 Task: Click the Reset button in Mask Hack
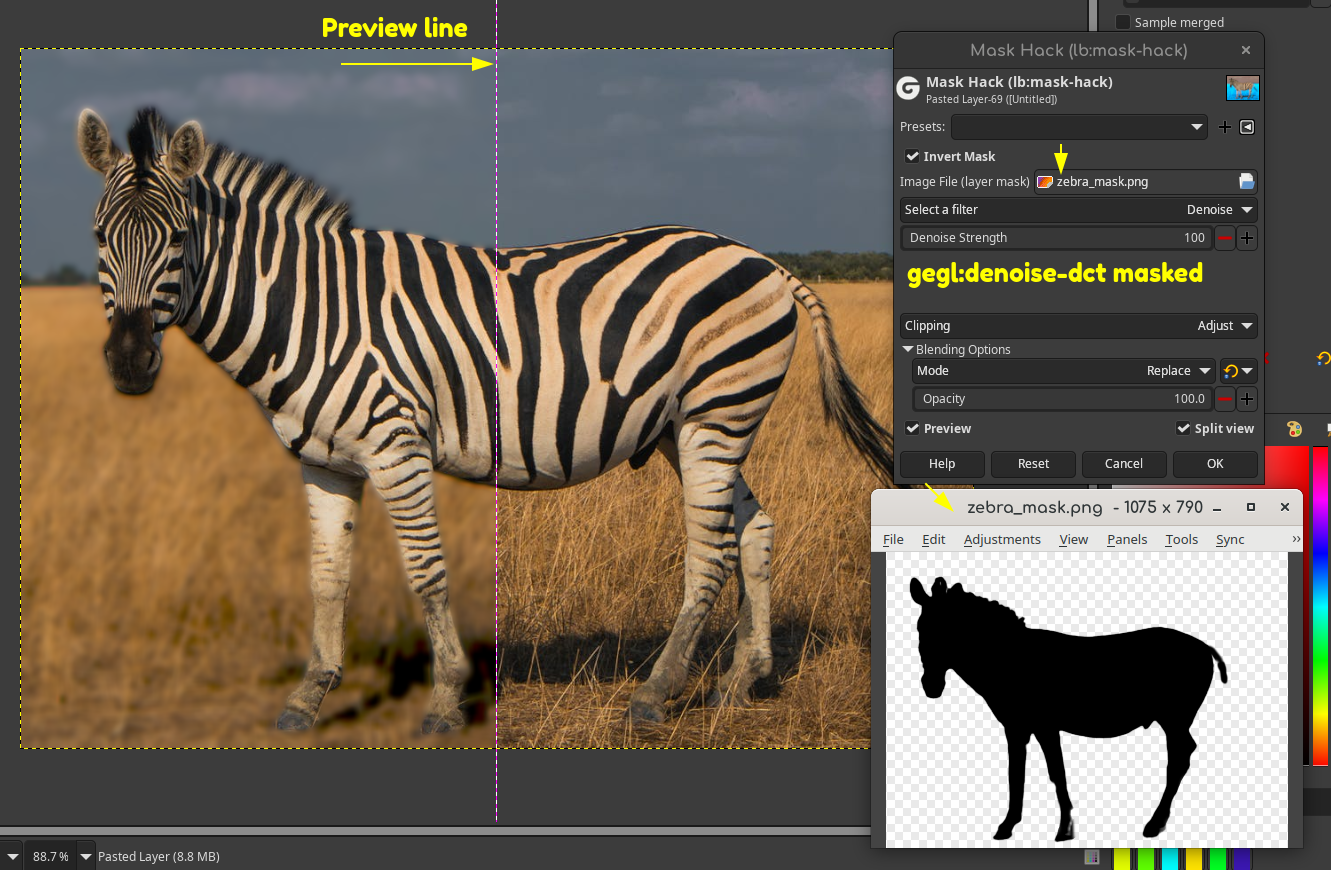pyautogui.click(x=1033, y=464)
